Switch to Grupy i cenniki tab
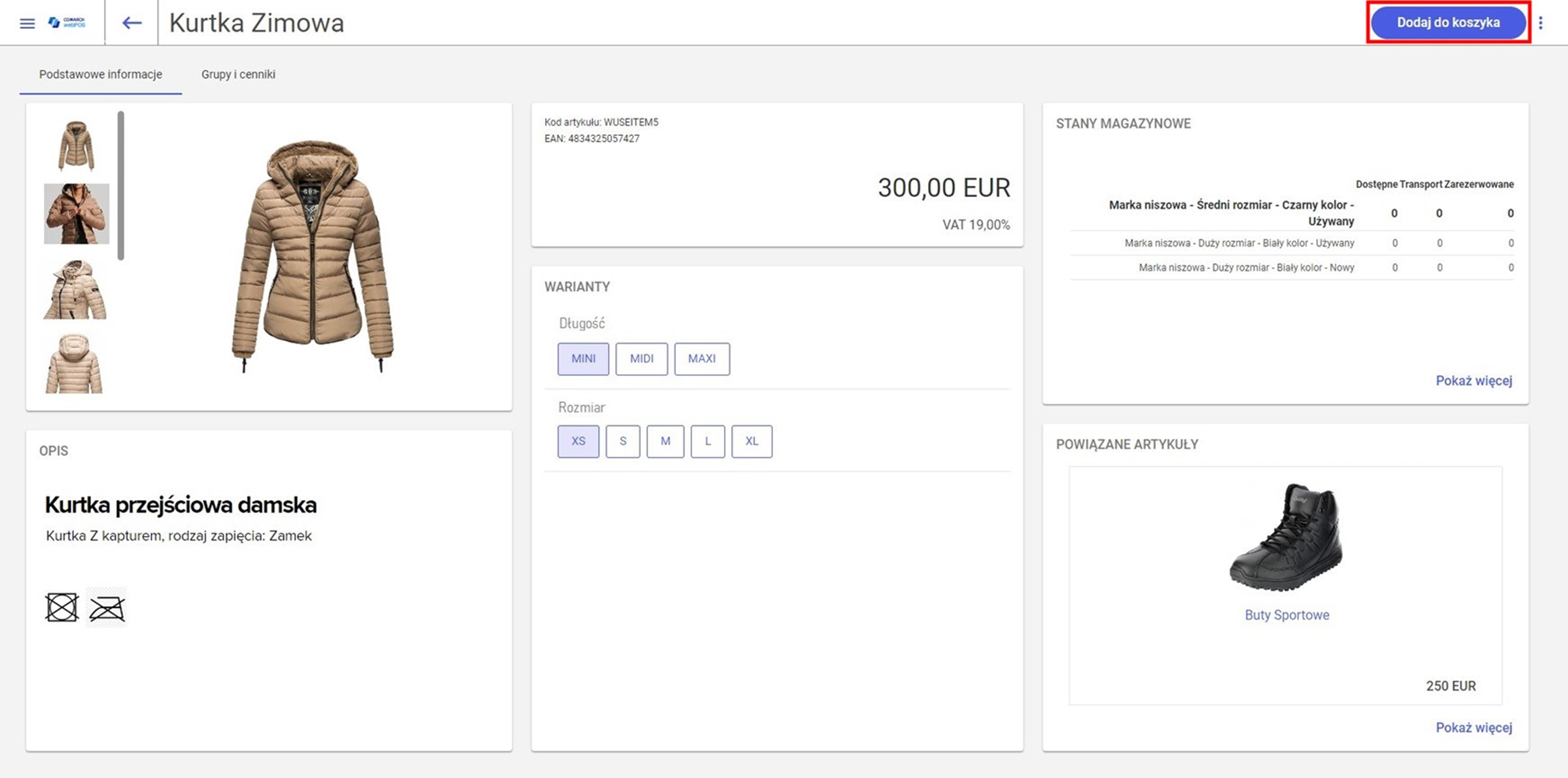Viewport: 1568px width, 778px height. [x=238, y=75]
